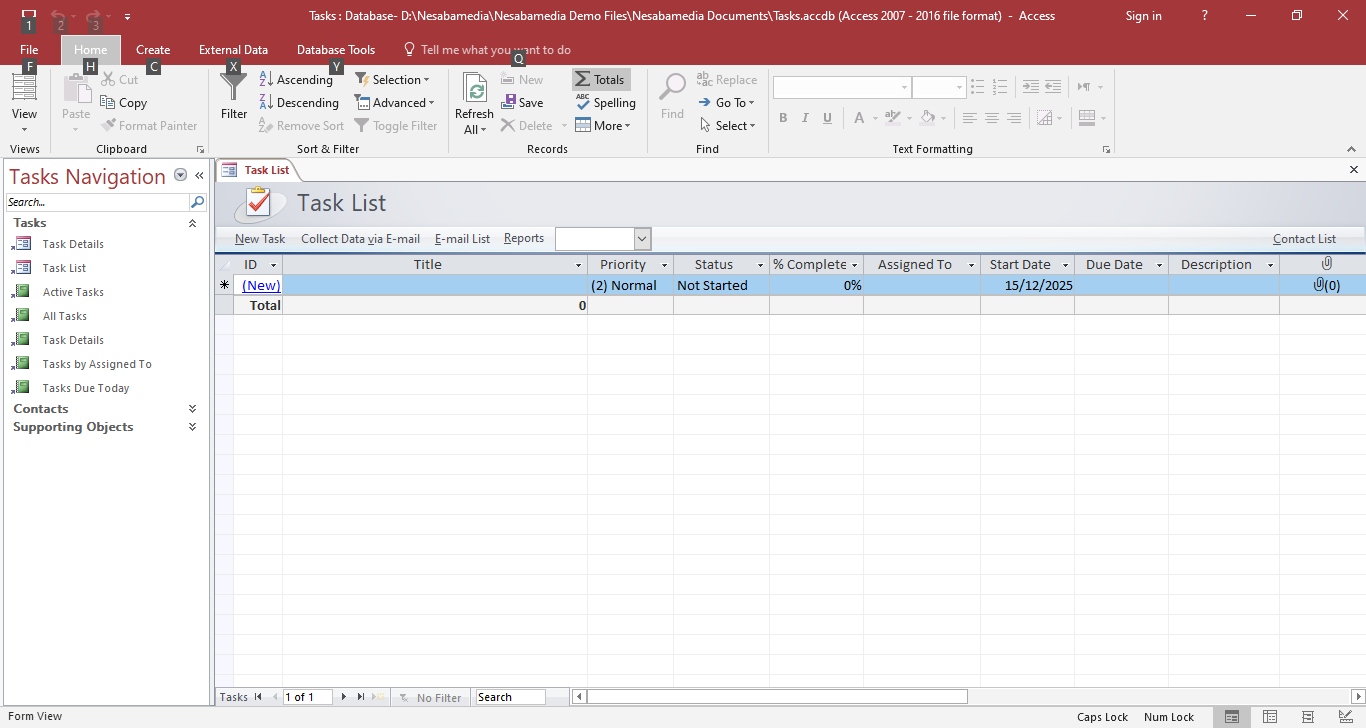Run the Spelling checker
Screen dimensions: 1366x728
pos(583,103)
